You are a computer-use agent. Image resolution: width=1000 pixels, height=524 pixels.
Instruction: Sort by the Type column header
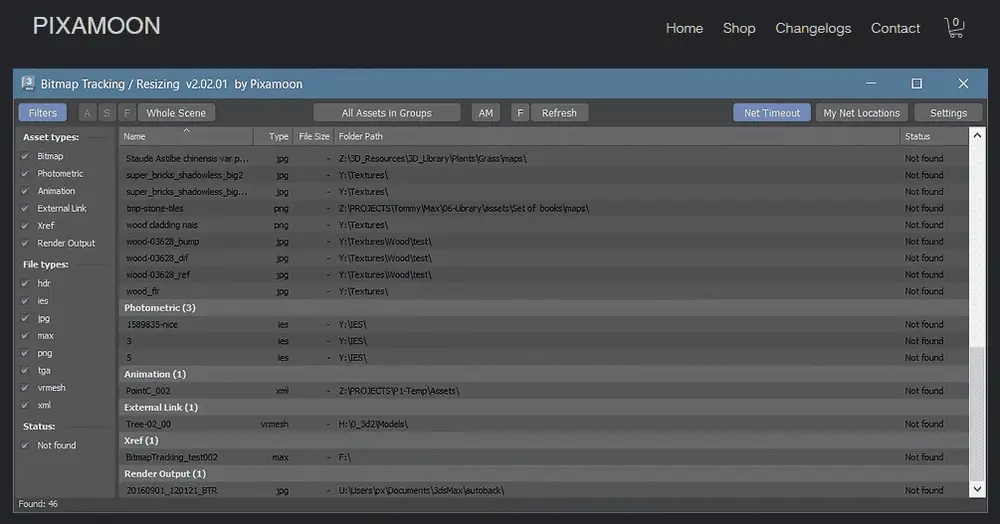click(x=273, y=136)
